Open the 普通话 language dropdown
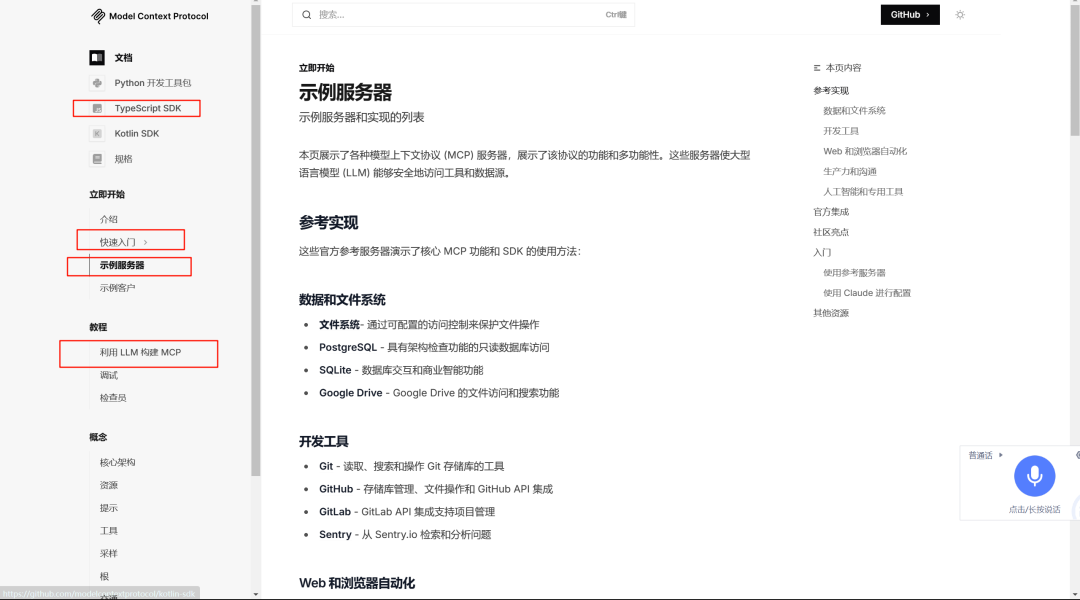 tap(986, 455)
